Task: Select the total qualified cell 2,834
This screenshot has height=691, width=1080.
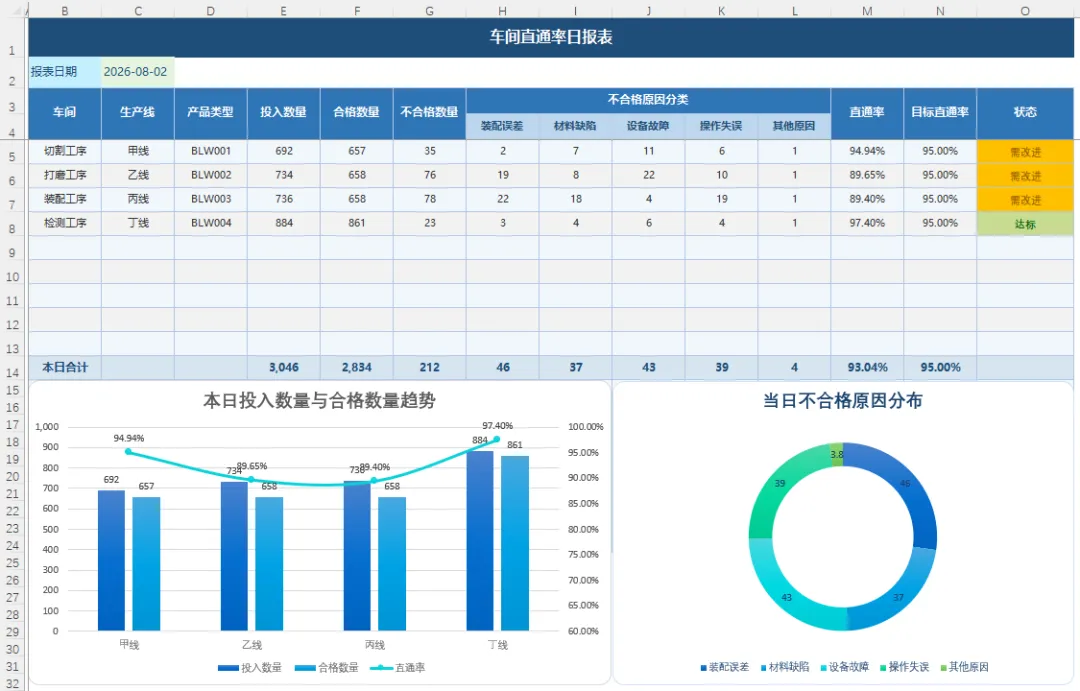Action: click(357, 368)
